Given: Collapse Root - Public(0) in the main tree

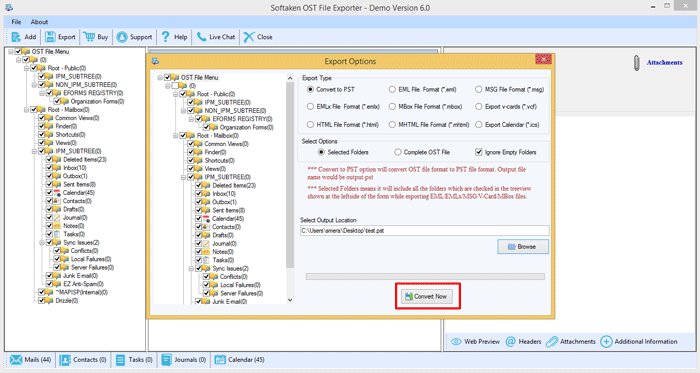Looking at the screenshot, I should pos(26,68).
